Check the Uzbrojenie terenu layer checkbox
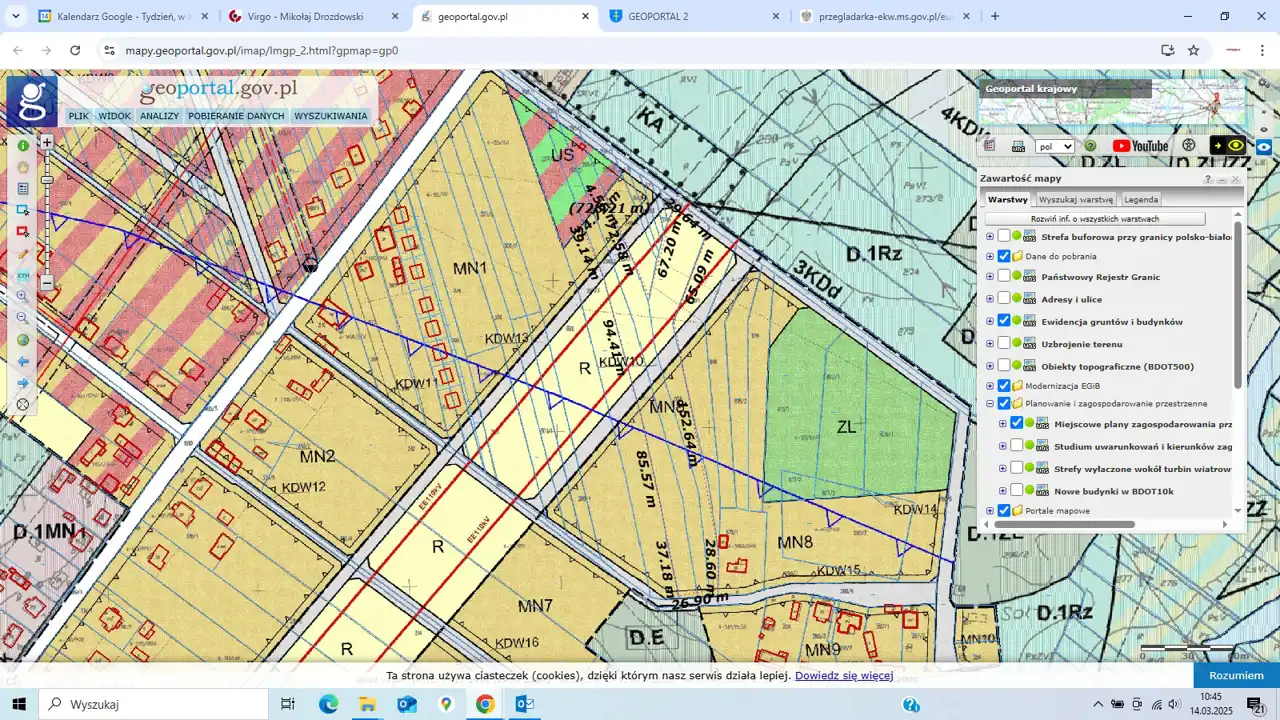This screenshot has width=1280, height=720. pyautogui.click(x=1004, y=343)
